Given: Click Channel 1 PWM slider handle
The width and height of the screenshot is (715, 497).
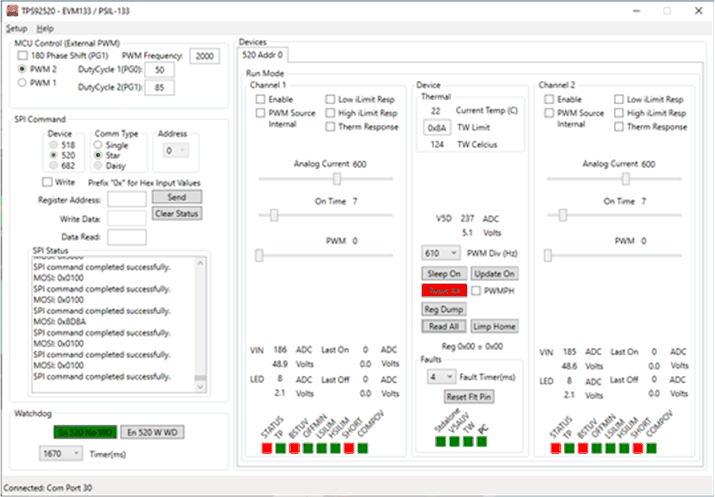Looking at the screenshot, I should click(x=259, y=255).
